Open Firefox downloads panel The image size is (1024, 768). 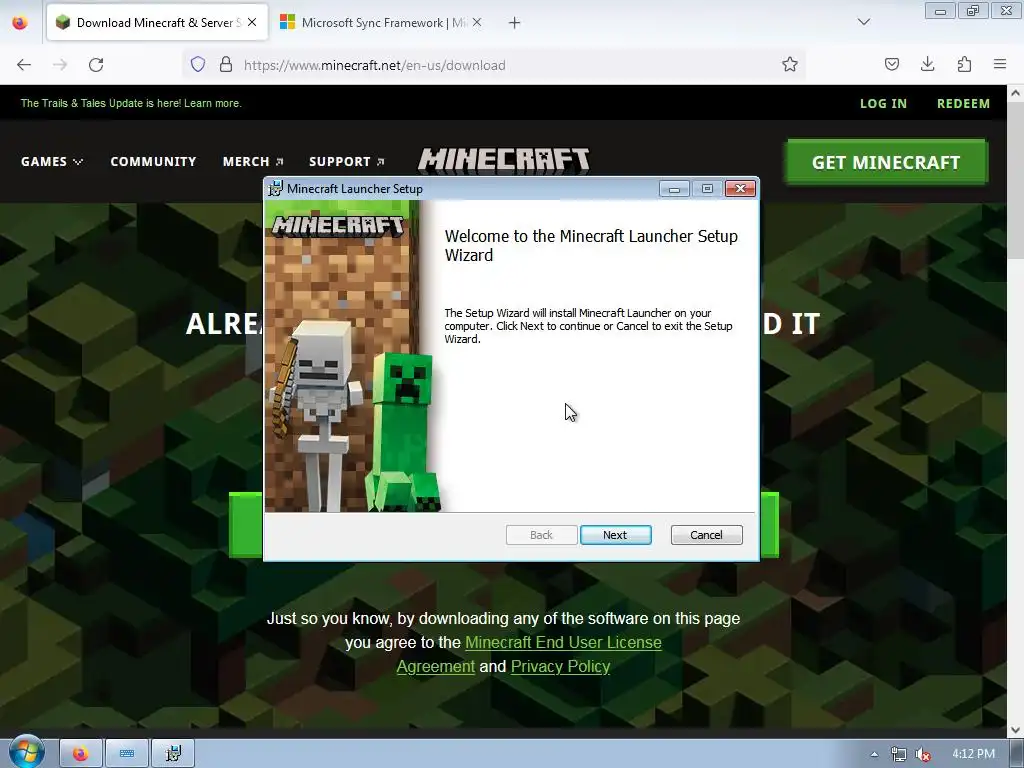tap(927, 65)
